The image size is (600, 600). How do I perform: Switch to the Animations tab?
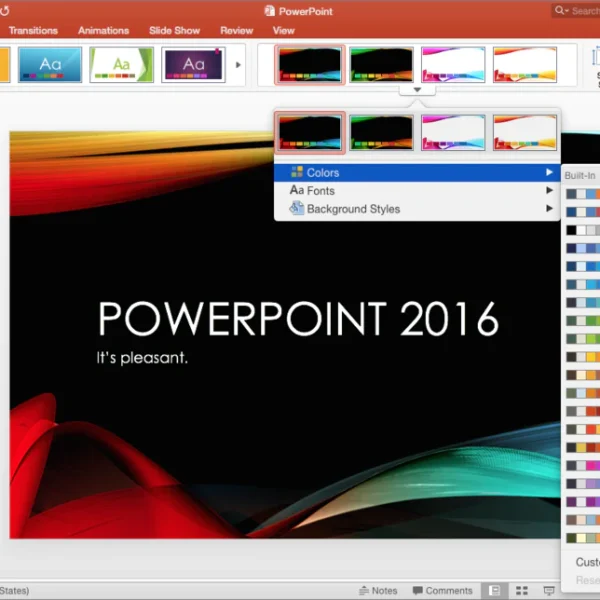pyautogui.click(x=103, y=31)
